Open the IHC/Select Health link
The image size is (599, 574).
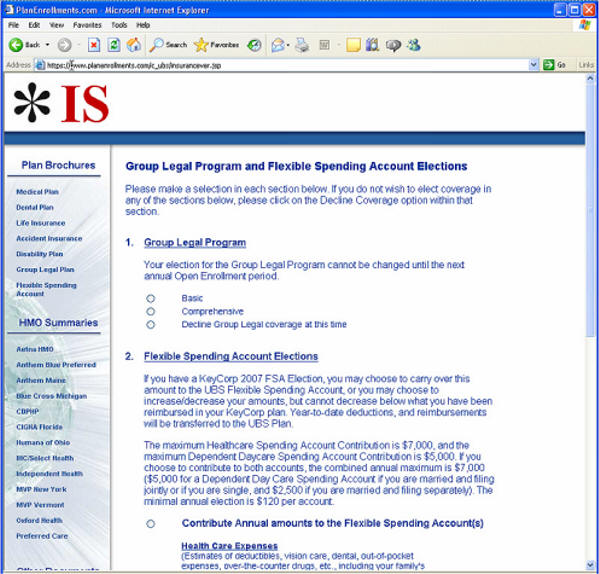(45, 458)
